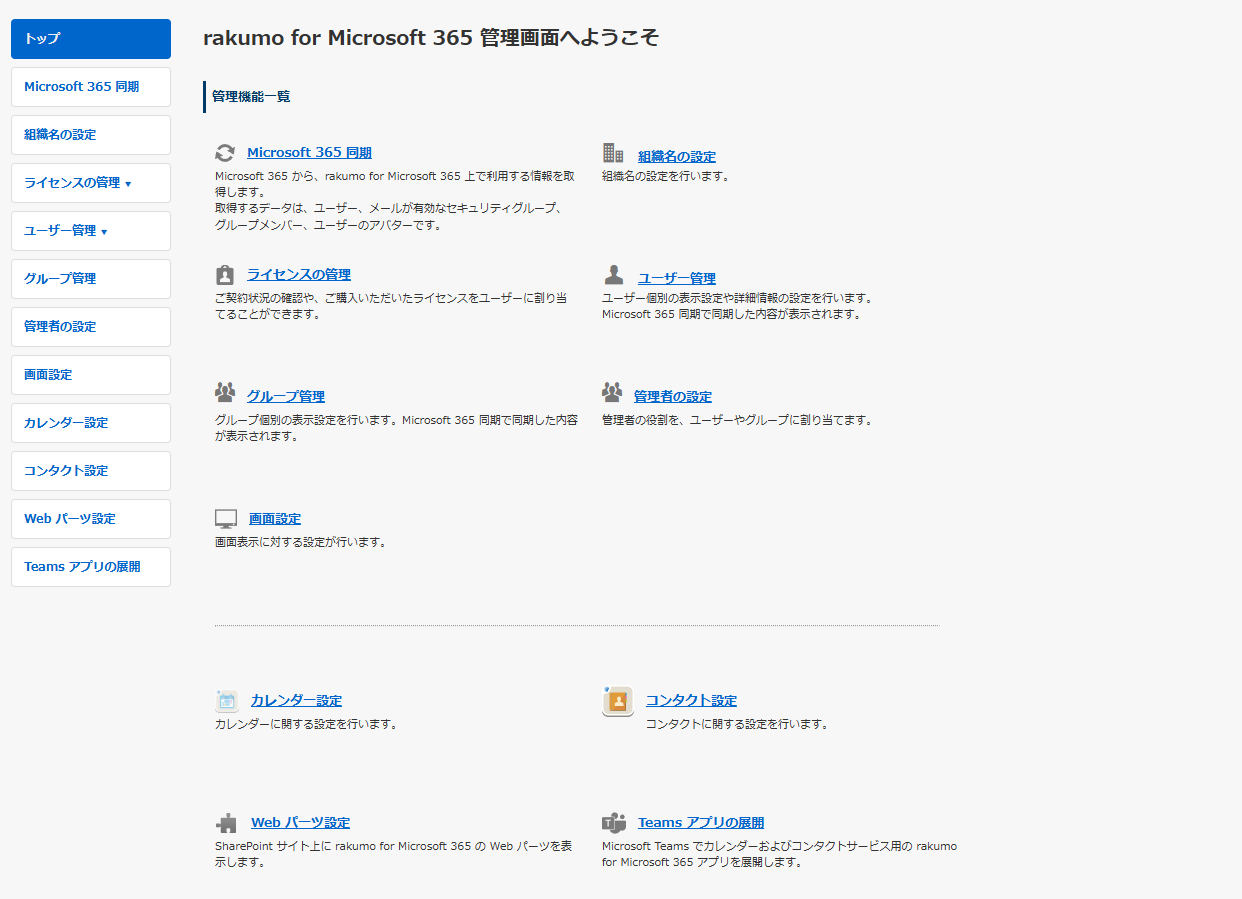This screenshot has width=1242, height=899.
Task: Click the license badge icon beside ライセンスの管理
Action: [225, 274]
